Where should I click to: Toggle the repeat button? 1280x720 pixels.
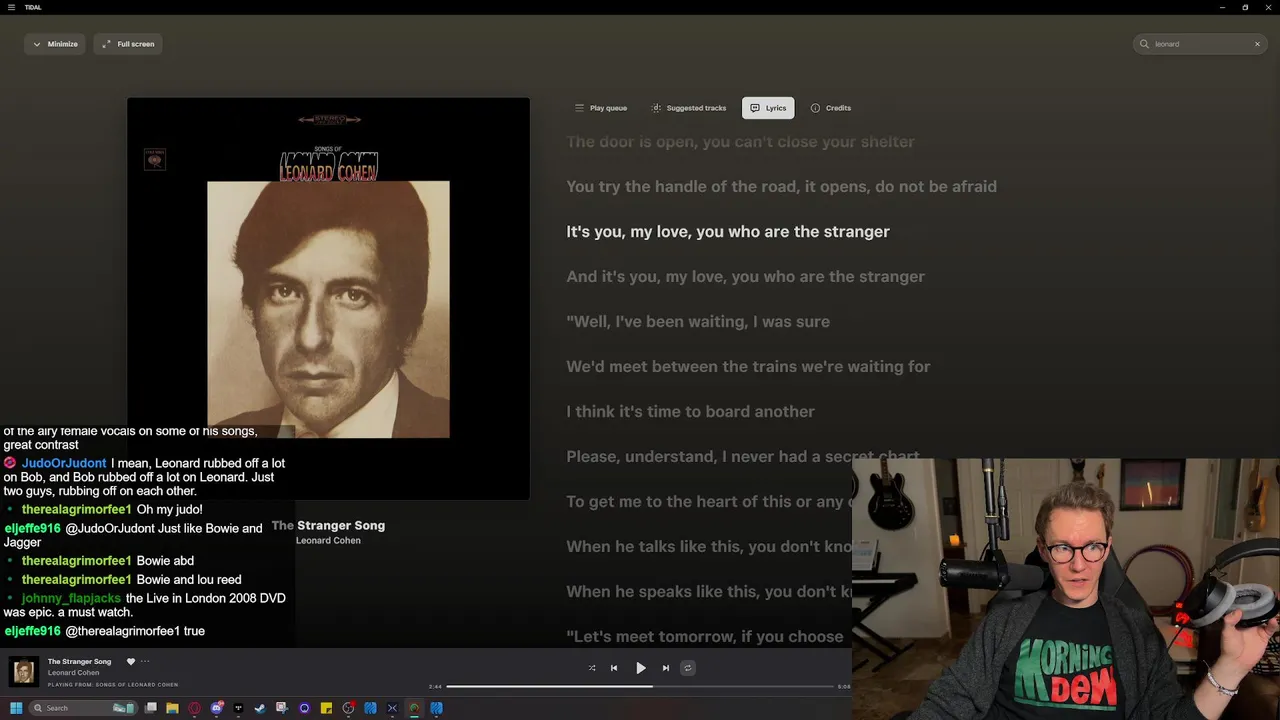coord(688,668)
